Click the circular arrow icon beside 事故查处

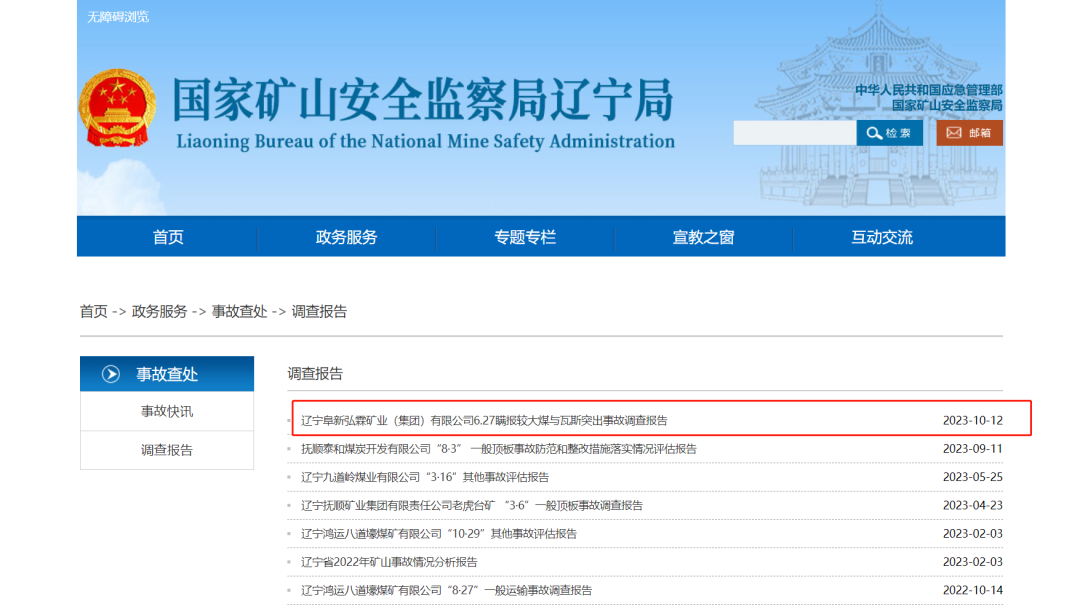pos(110,373)
